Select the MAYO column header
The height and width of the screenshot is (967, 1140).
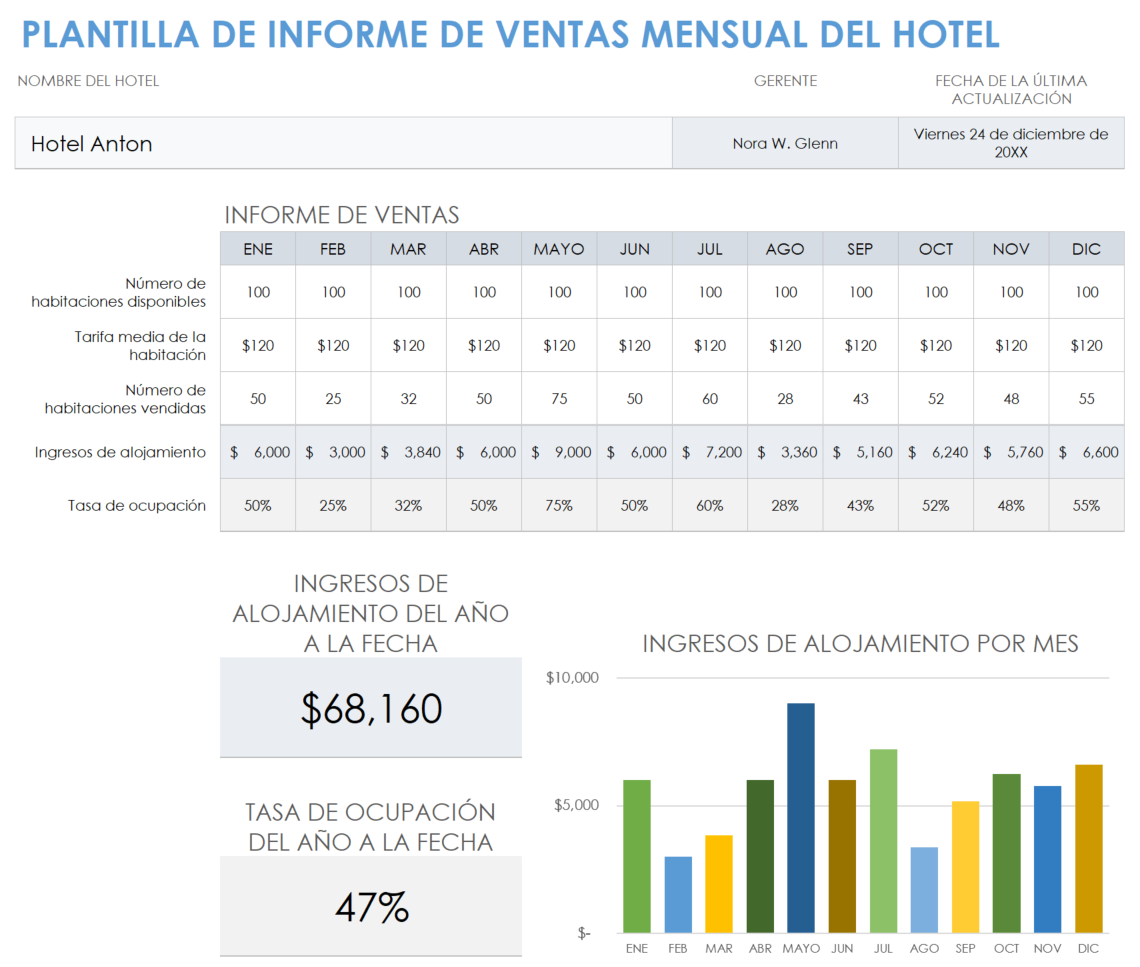[558, 248]
